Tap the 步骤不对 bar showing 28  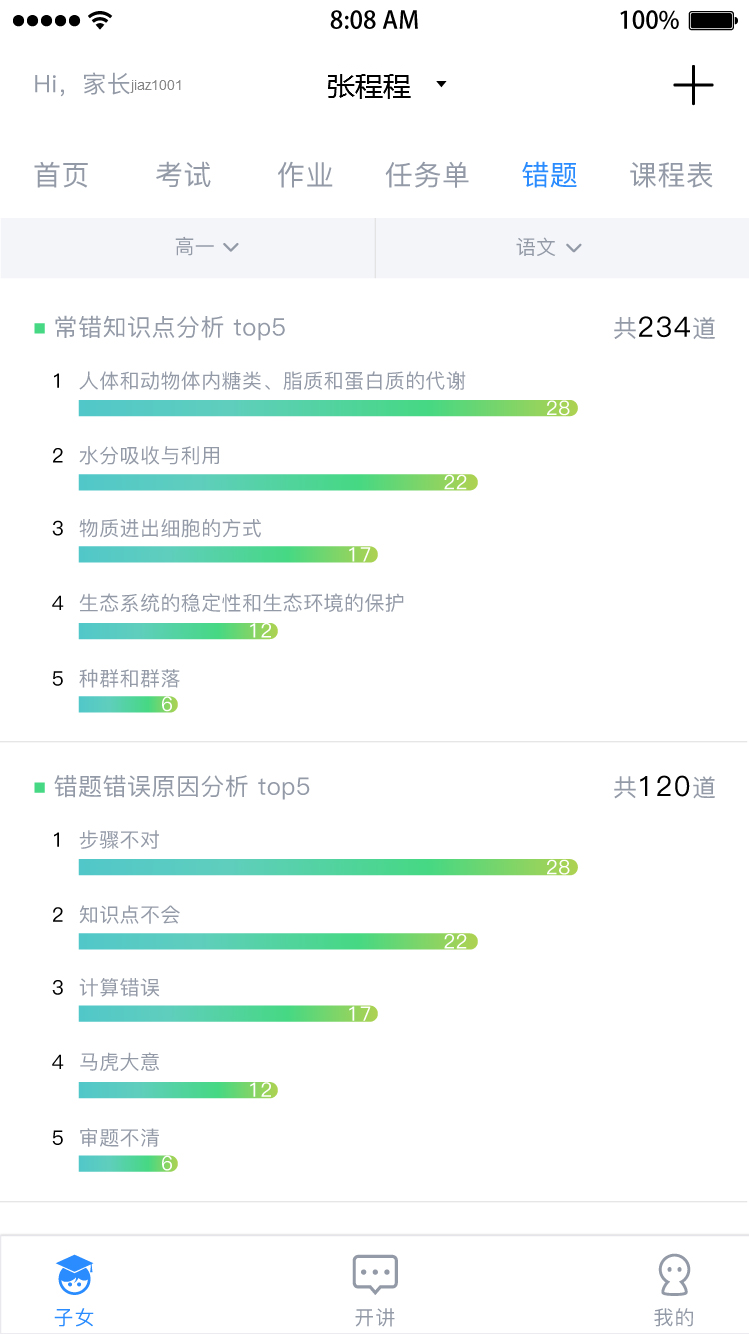[328, 867]
